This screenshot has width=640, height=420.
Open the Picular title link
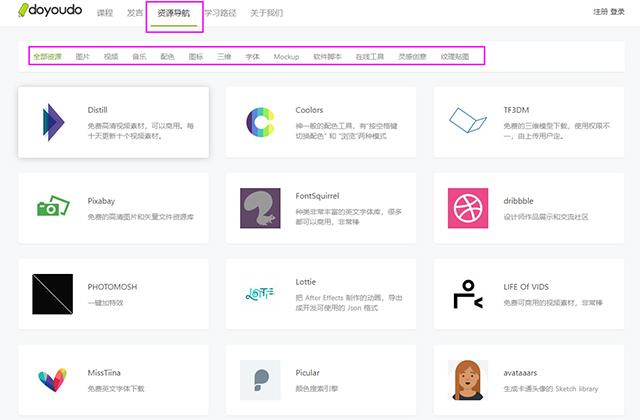pos(307,373)
